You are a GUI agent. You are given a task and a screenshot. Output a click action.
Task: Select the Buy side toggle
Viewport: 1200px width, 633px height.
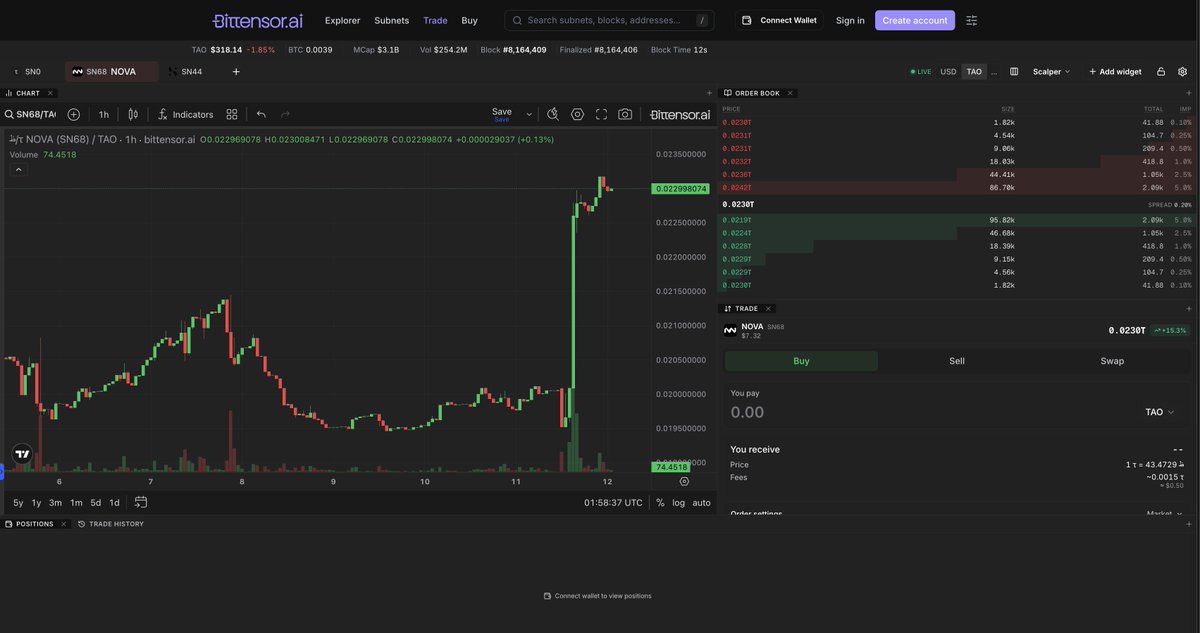801,361
